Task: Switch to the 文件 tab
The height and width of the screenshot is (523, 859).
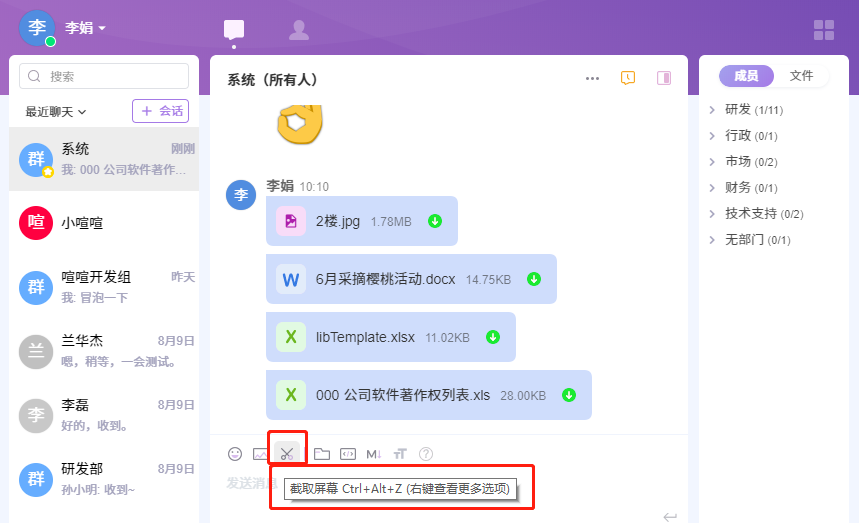Action: tap(801, 76)
